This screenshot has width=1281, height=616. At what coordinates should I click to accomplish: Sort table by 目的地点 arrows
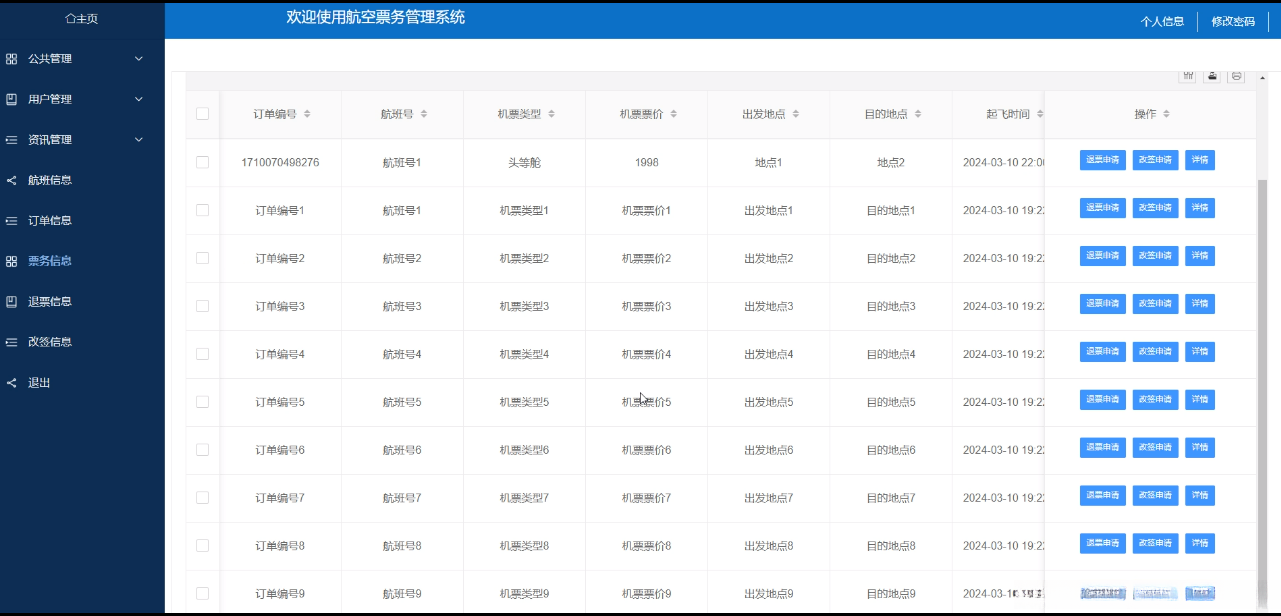click(x=917, y=114)
